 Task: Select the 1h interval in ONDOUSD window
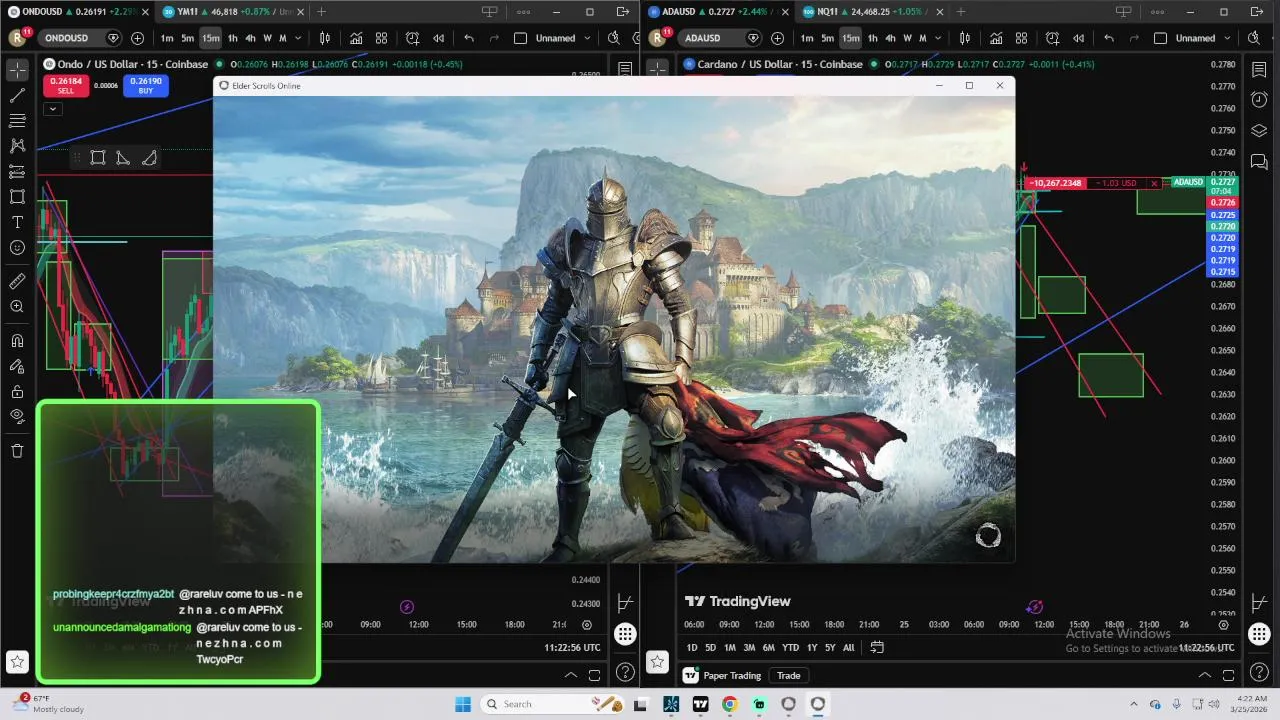(233, 38)
